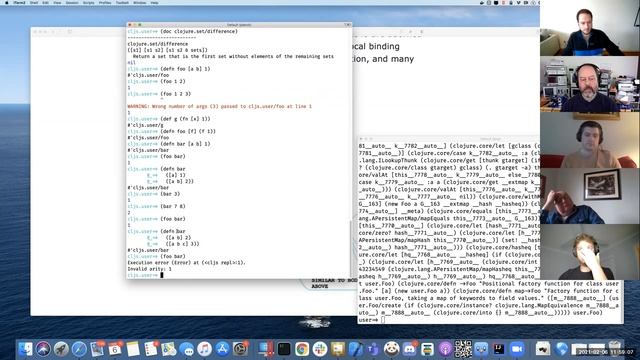Screen dimensions: 640x360
Task: Open the Profiles menu
Action: [105, 2]
